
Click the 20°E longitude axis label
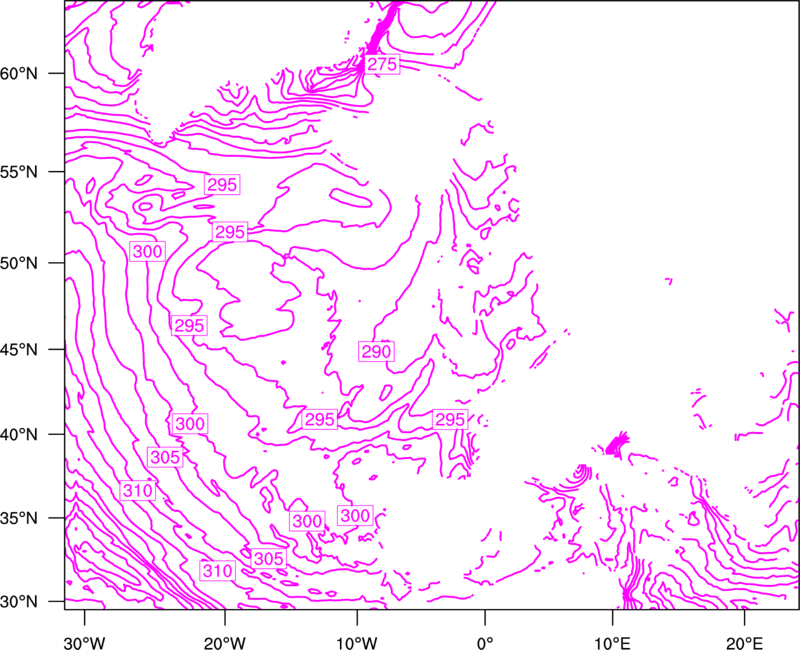tap(744, 642)
